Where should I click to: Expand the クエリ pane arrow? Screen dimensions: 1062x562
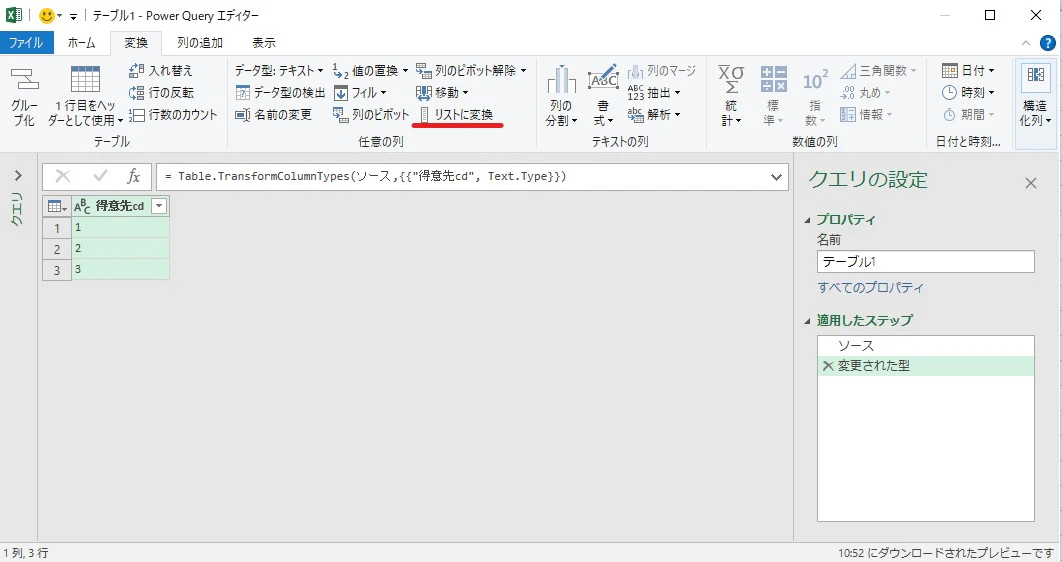pos(18,176)
